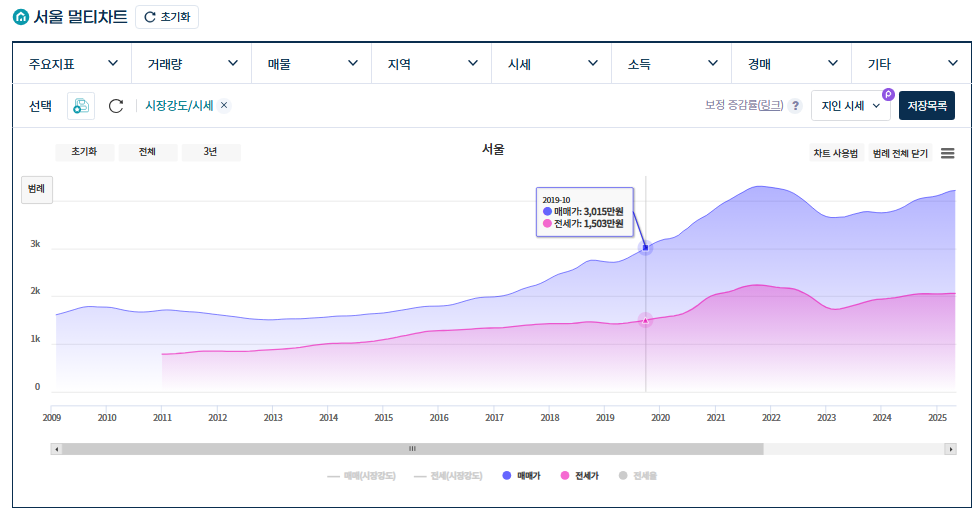The height and width of the screenshot is (515, 980).
Task: Click the chart scrollbar left arrow
Action: point(57,449)
